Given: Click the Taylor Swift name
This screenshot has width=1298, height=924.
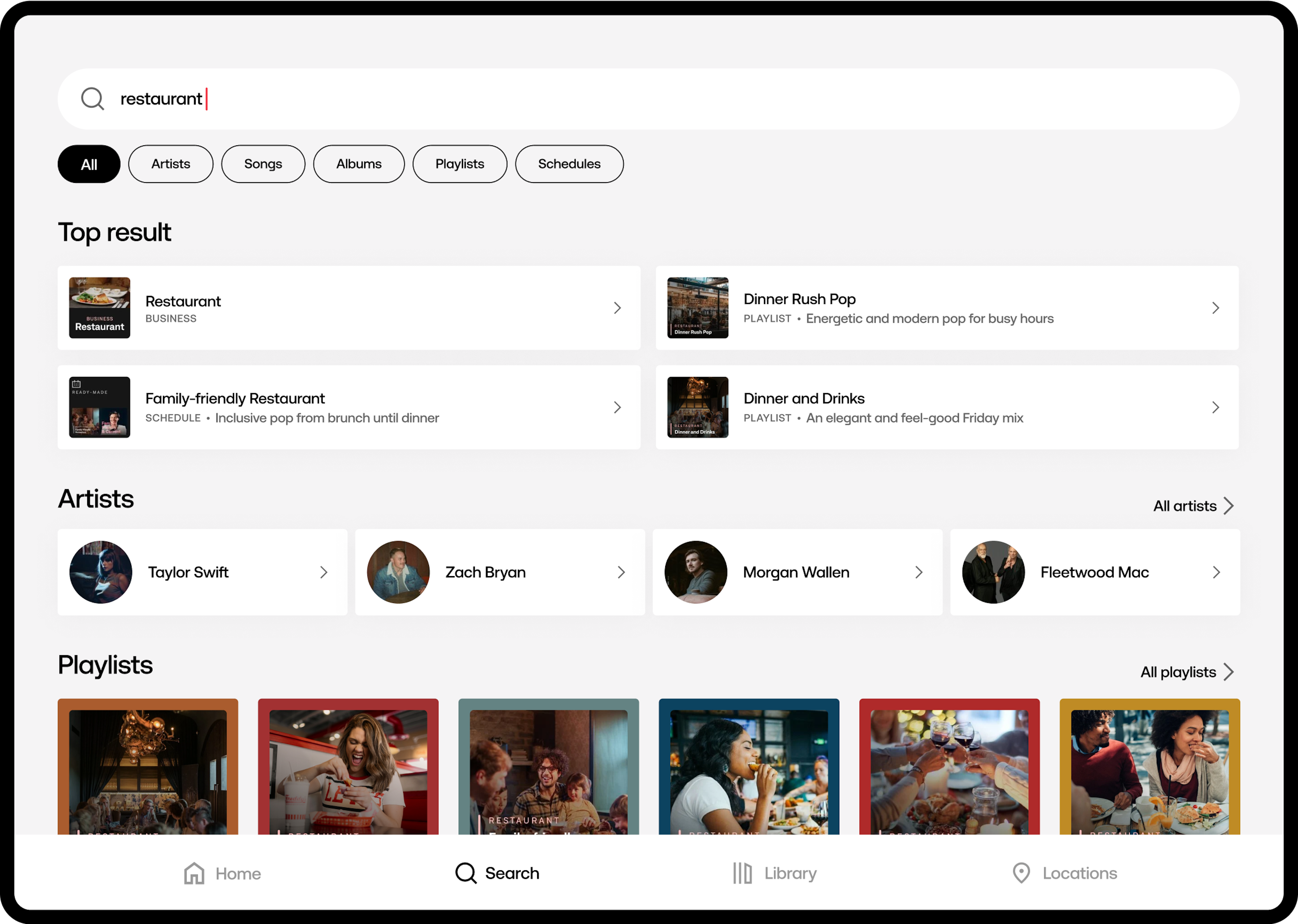Looking at the screenshot, I should 188,572.
